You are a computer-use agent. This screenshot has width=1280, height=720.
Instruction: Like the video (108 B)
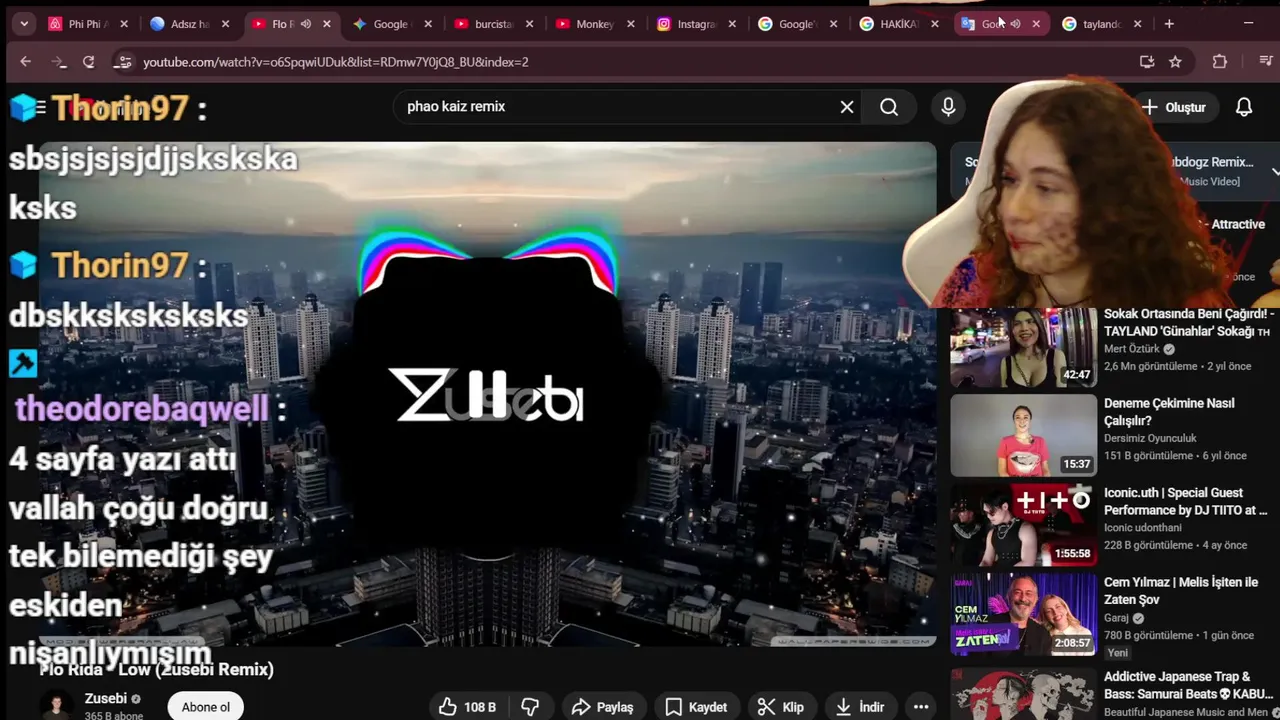[468, 707]
